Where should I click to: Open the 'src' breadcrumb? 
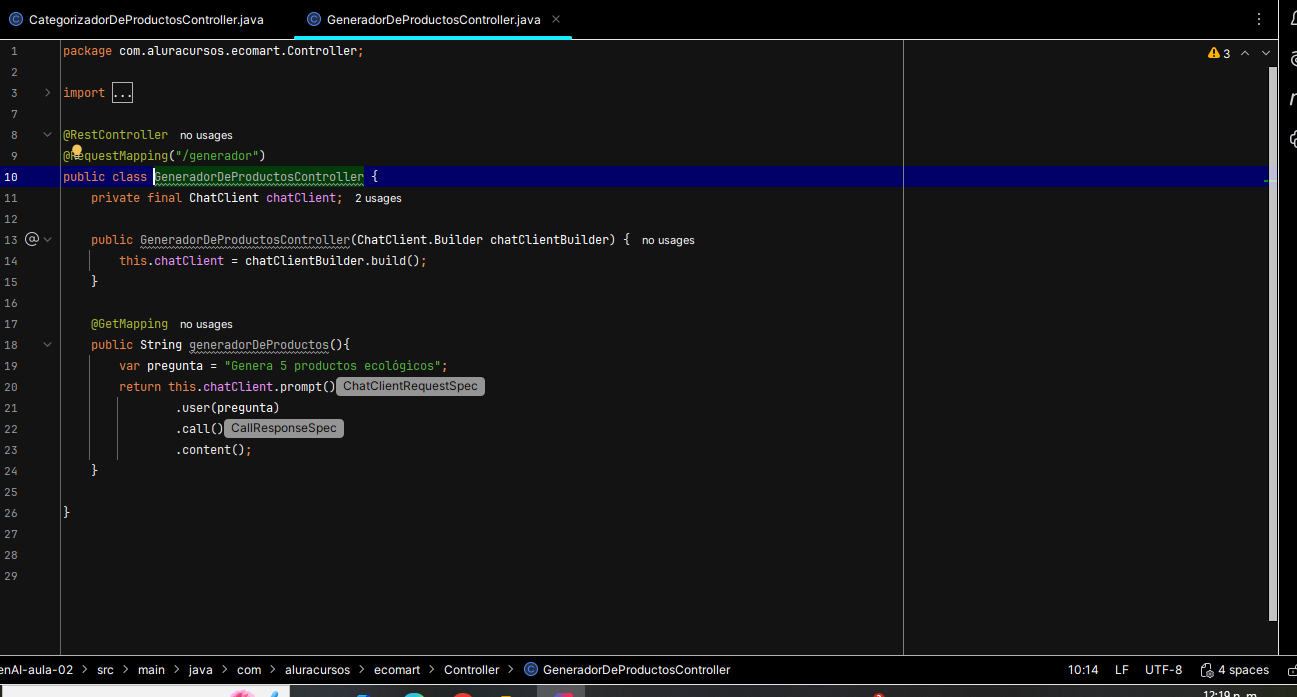[105, 670]
